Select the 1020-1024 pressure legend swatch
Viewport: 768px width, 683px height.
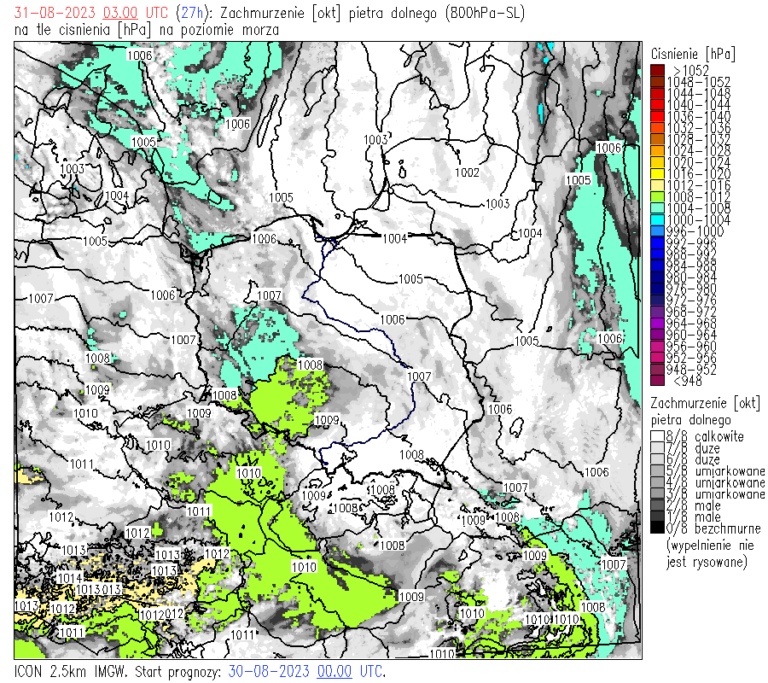click(x=657, y=162)
